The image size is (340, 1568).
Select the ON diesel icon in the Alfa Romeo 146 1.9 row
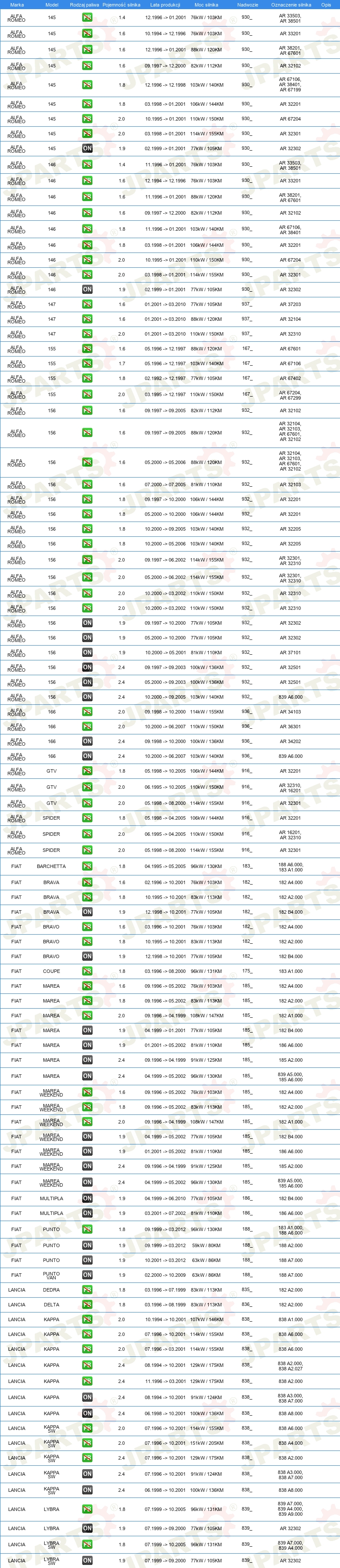click(87, 290)
